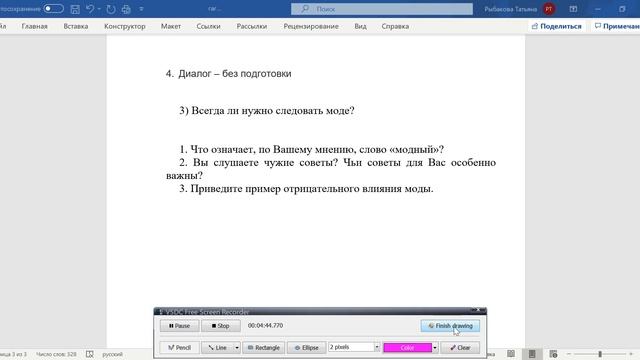Open the Вставка ribbon tab

pyautogui.click(x=76, y=26)
